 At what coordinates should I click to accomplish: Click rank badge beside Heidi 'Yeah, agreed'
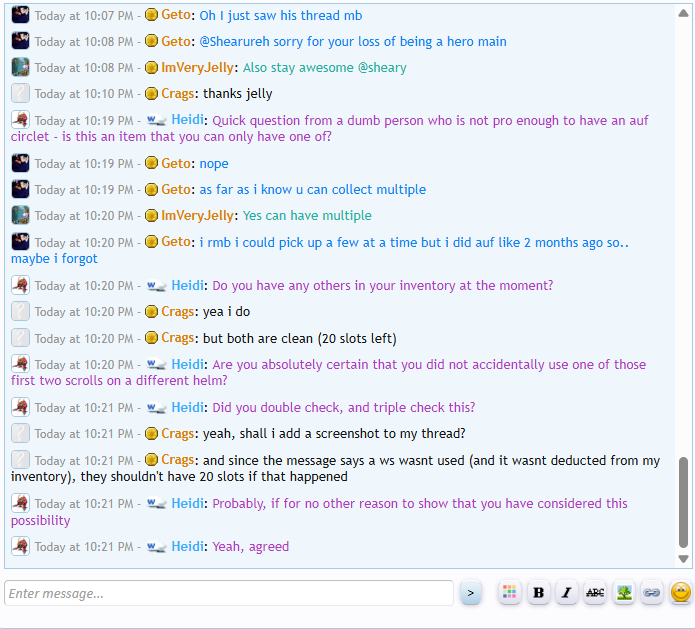pos(156,547)
